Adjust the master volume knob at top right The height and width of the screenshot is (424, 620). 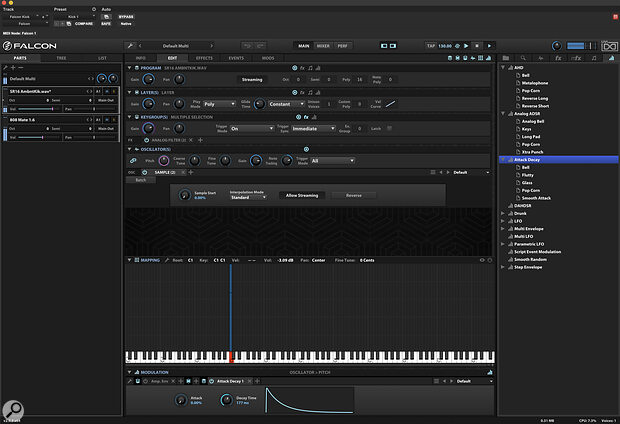[x=556, y=46]
